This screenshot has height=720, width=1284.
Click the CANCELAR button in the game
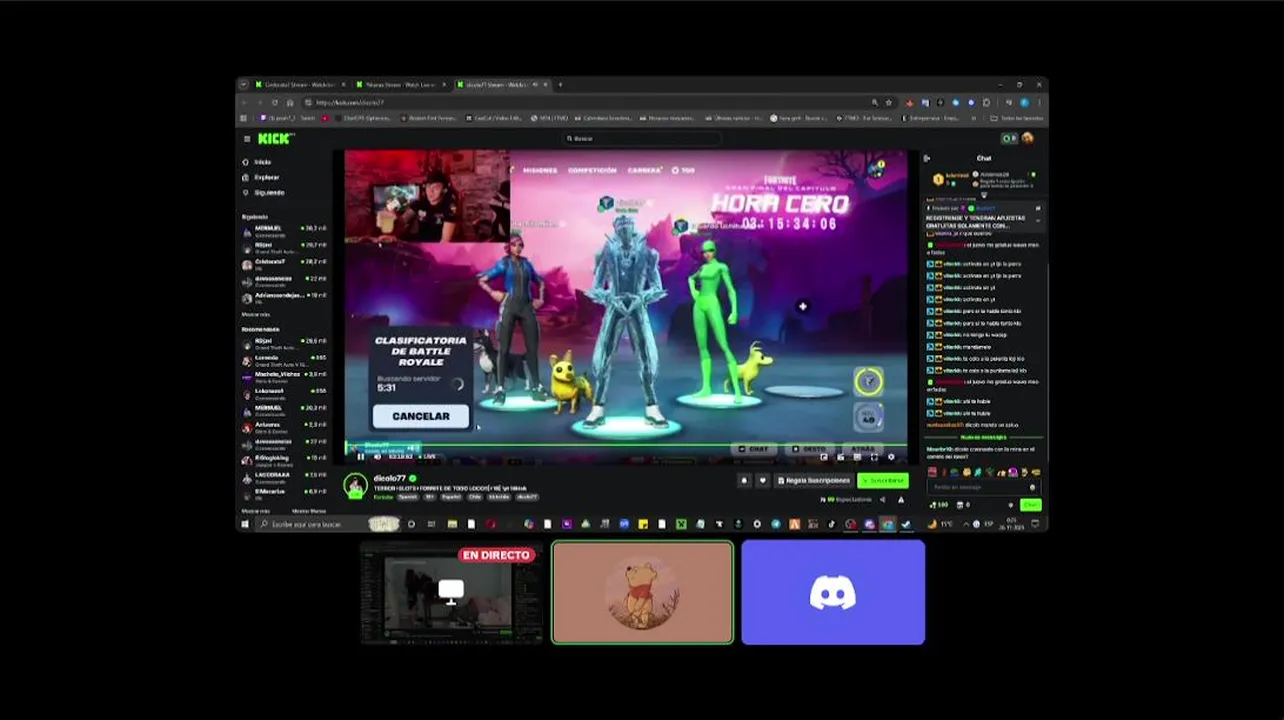(x=421, y=416)
